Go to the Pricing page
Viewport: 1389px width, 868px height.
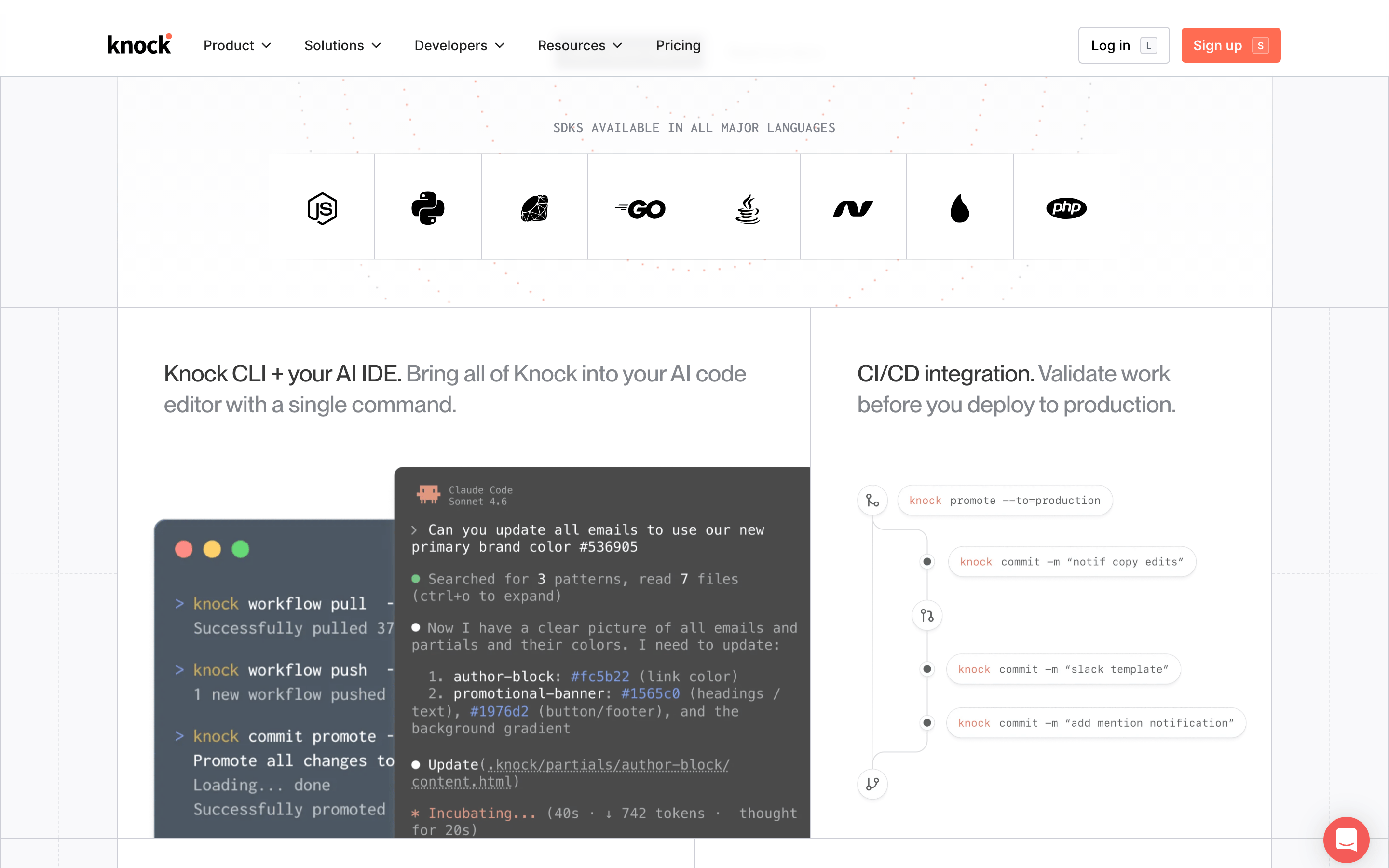678,45
